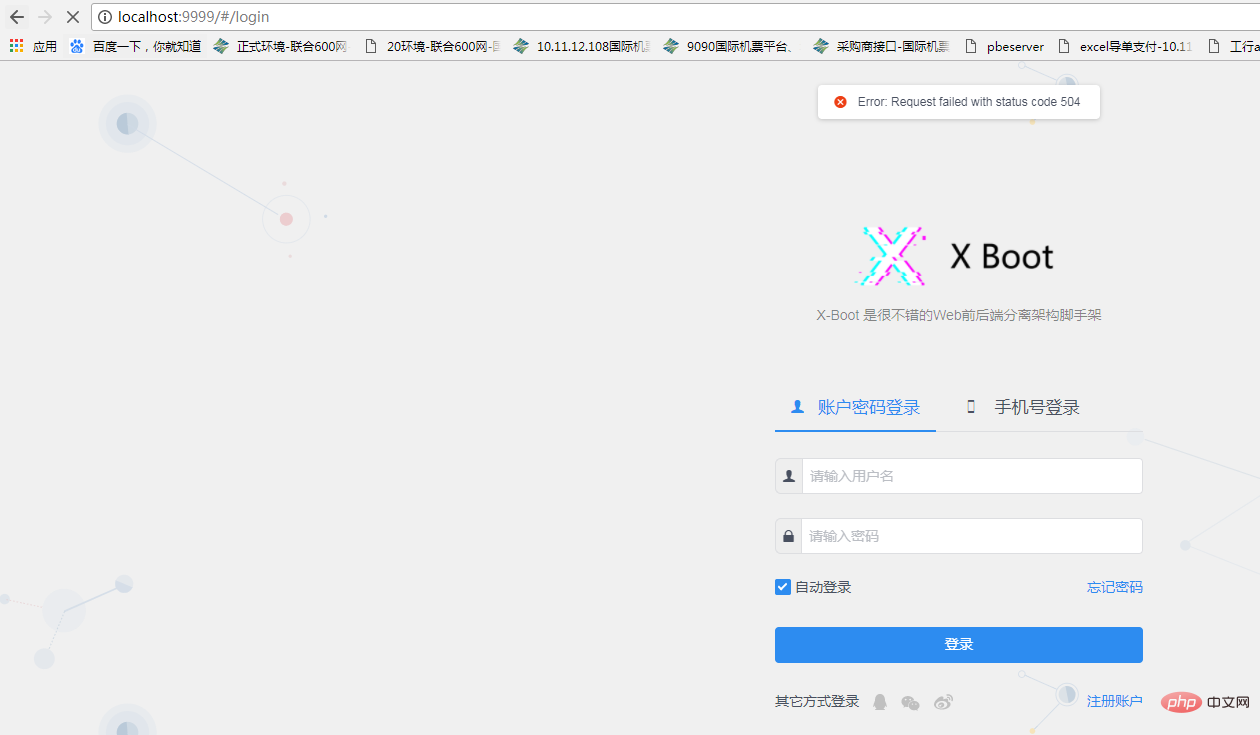The image size is (1260, 735).
Task: Switch to the 手机号登录 tab
Action: point(1023,407)
